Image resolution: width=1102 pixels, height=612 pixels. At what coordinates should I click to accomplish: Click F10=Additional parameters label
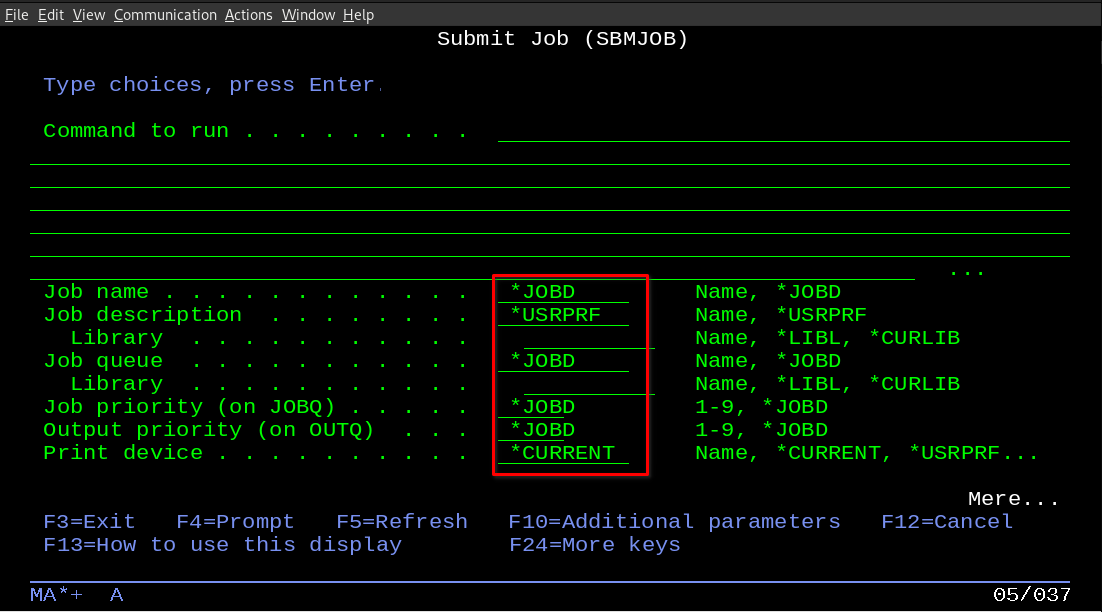(x=675, y=521)
